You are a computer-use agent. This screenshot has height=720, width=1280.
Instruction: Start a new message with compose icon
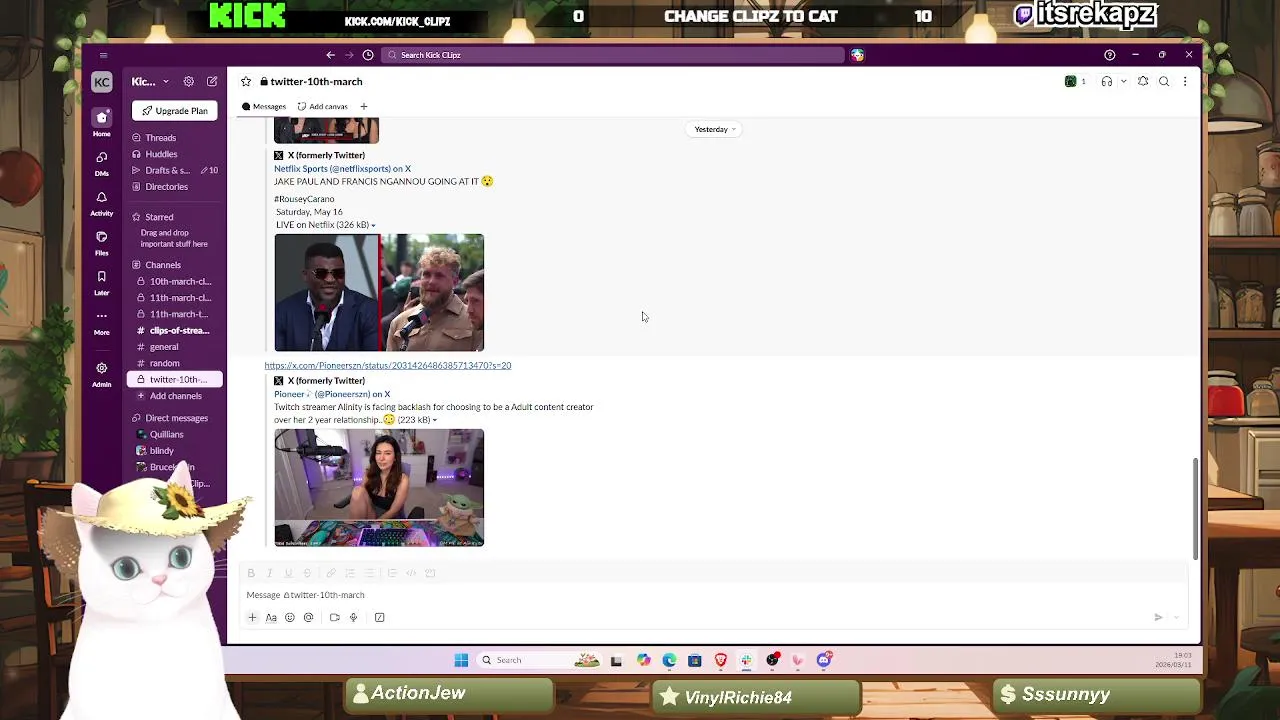212,82
